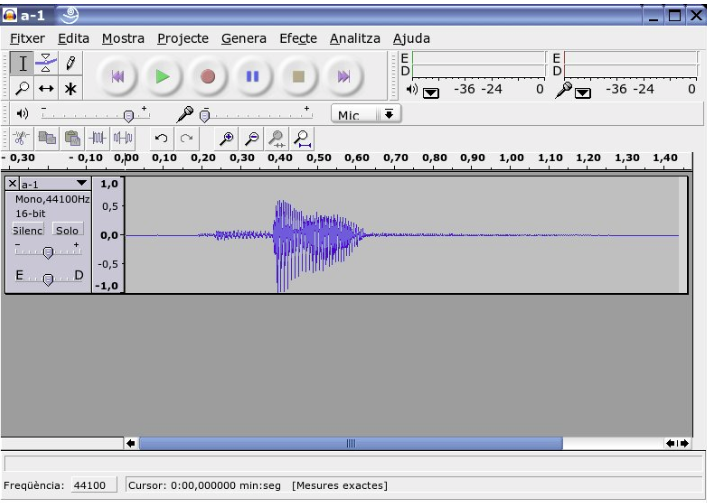
Task: Cut selection with the scissors icon
Action: [21, 138]
